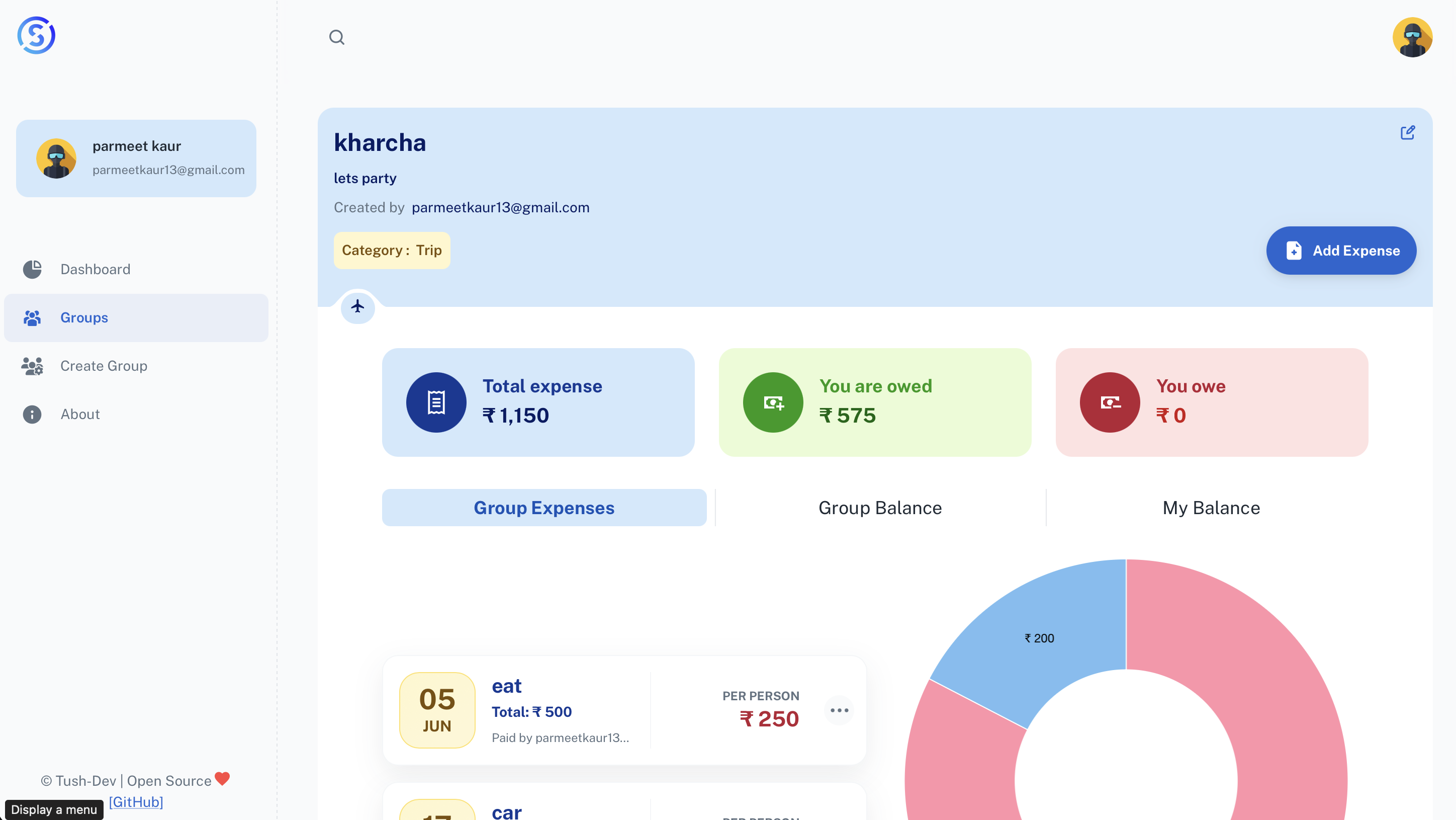
Task: Click the 05 JUN date badge
Action: [437, 710]
